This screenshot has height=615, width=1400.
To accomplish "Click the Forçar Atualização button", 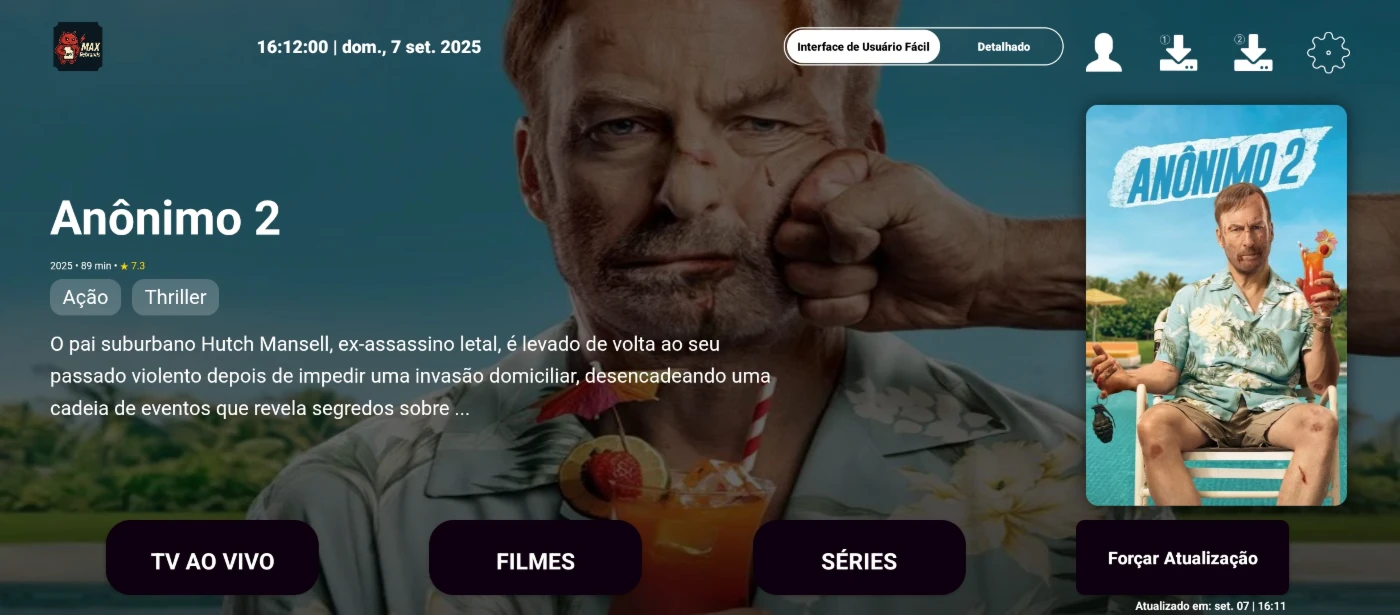I will [x=1182, y=558].
